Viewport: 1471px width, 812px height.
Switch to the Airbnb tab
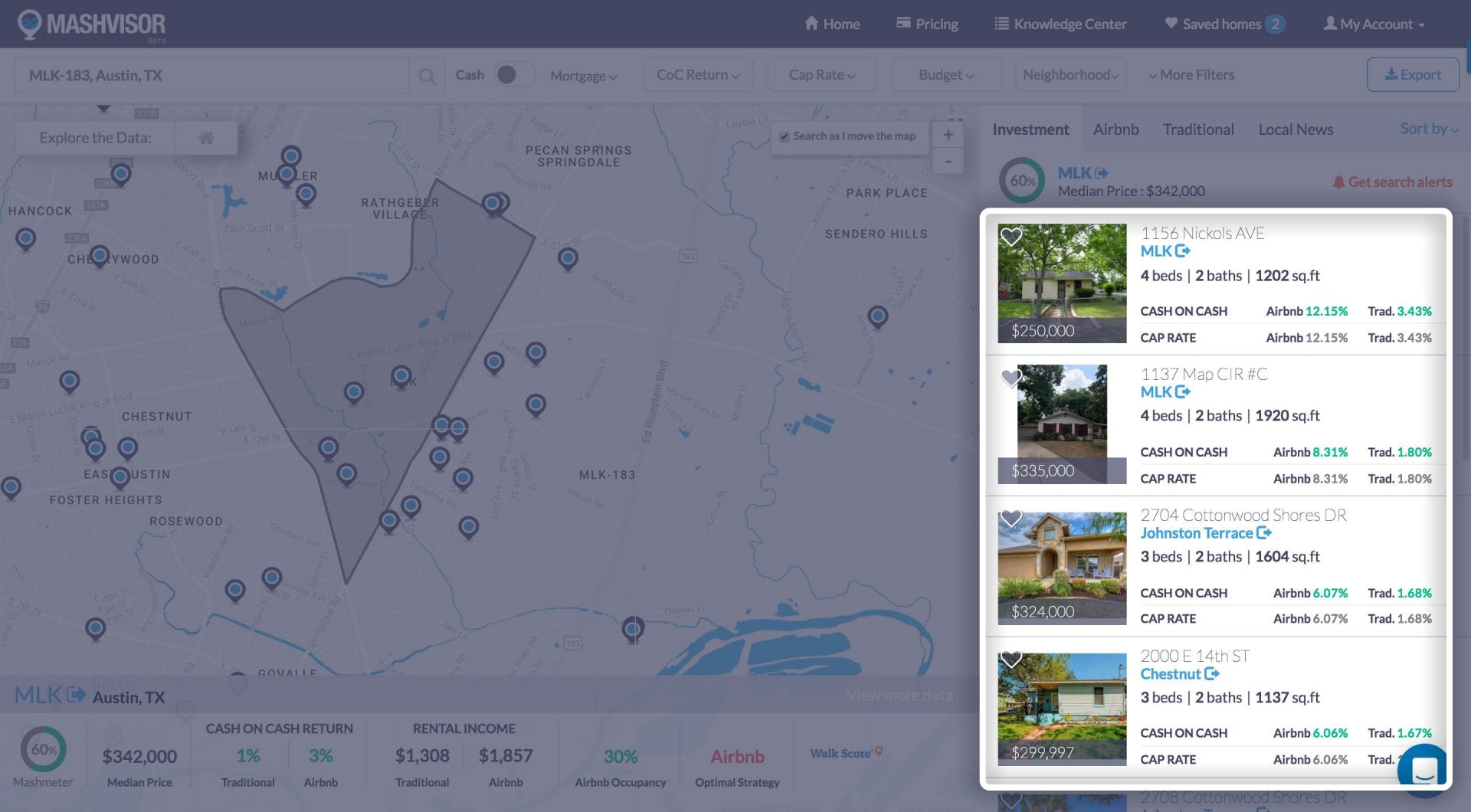[1115, 129]
